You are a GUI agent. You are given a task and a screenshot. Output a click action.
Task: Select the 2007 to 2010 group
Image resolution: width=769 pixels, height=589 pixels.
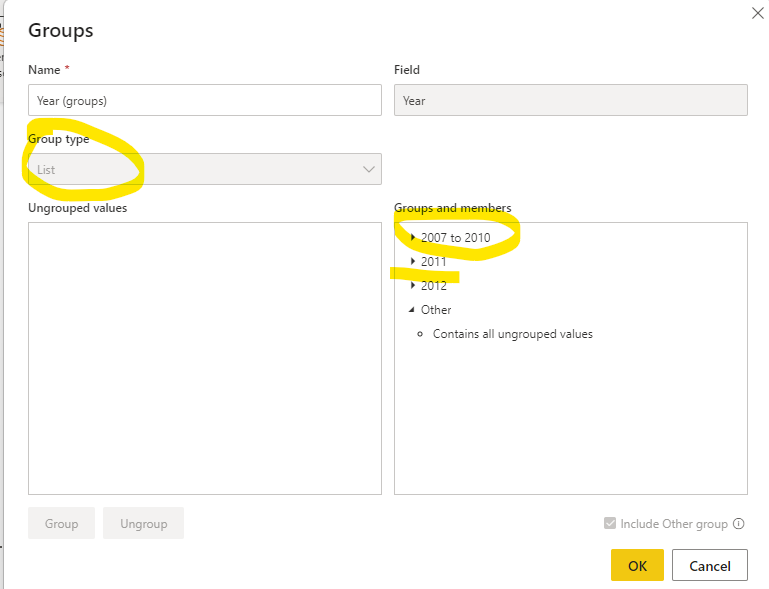[x=456, y=238]
